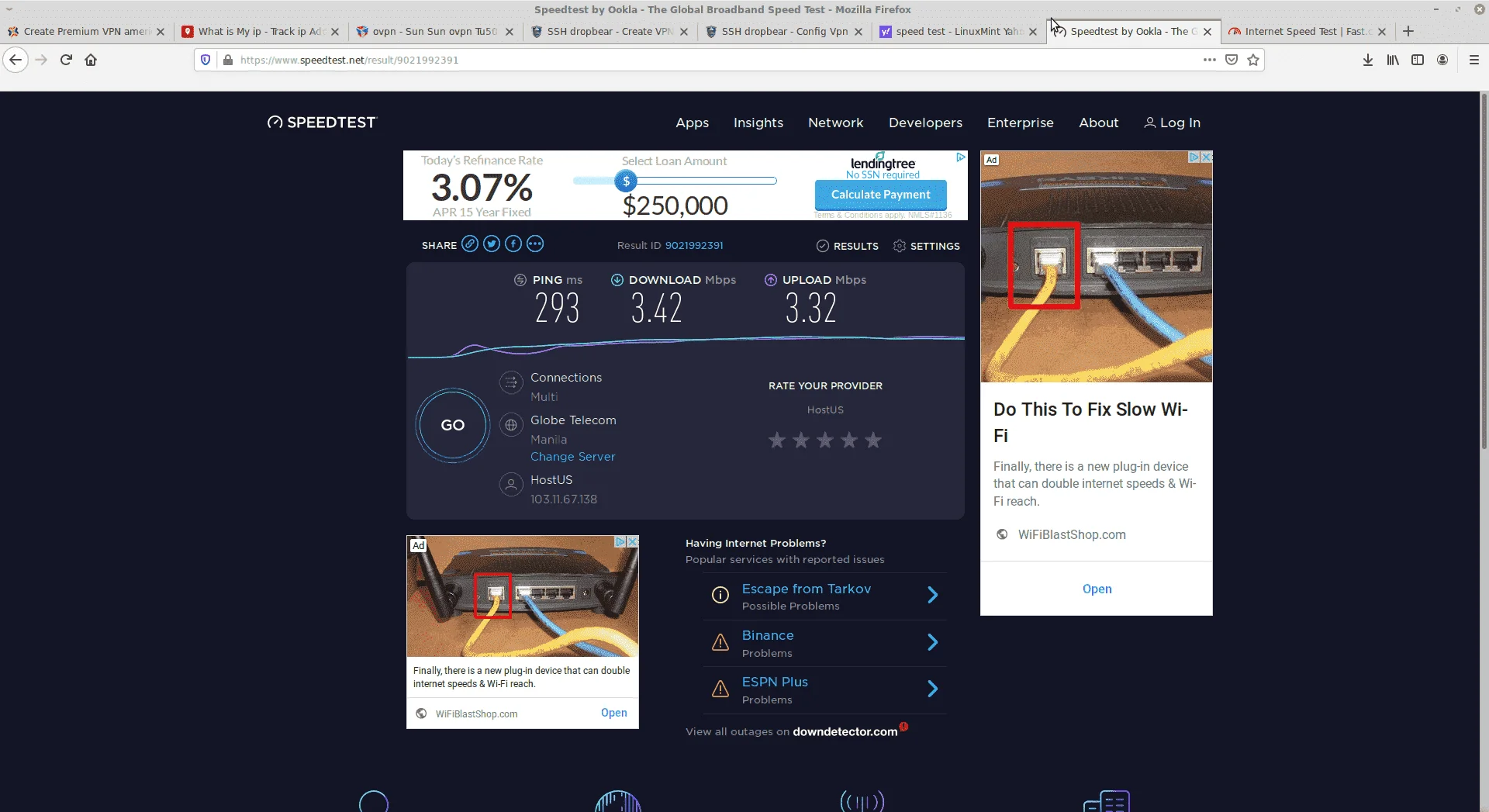Open RESULTS history
Screen dimensions: 1489x812
pos(848,246)
